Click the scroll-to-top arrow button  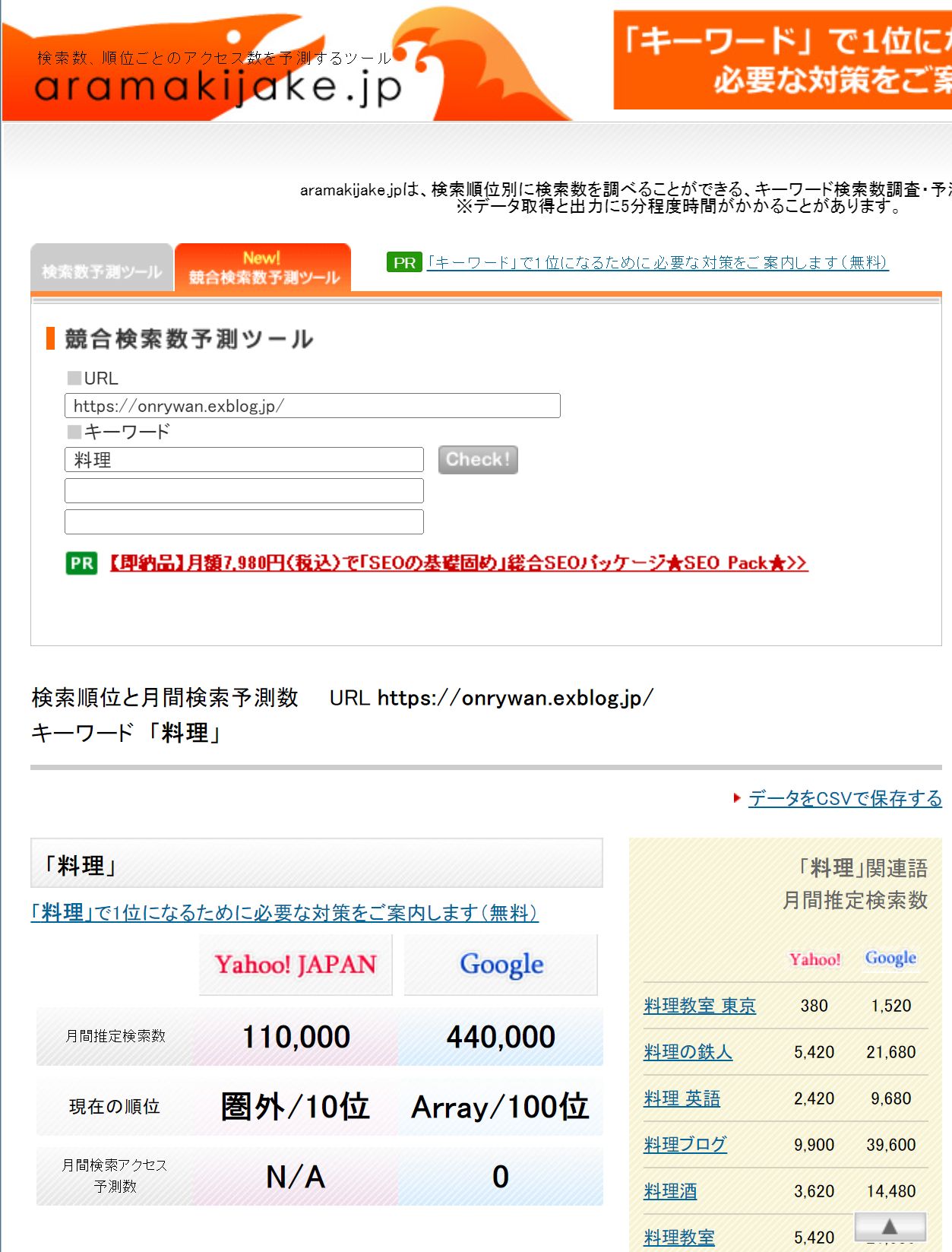pos(890,1226)
